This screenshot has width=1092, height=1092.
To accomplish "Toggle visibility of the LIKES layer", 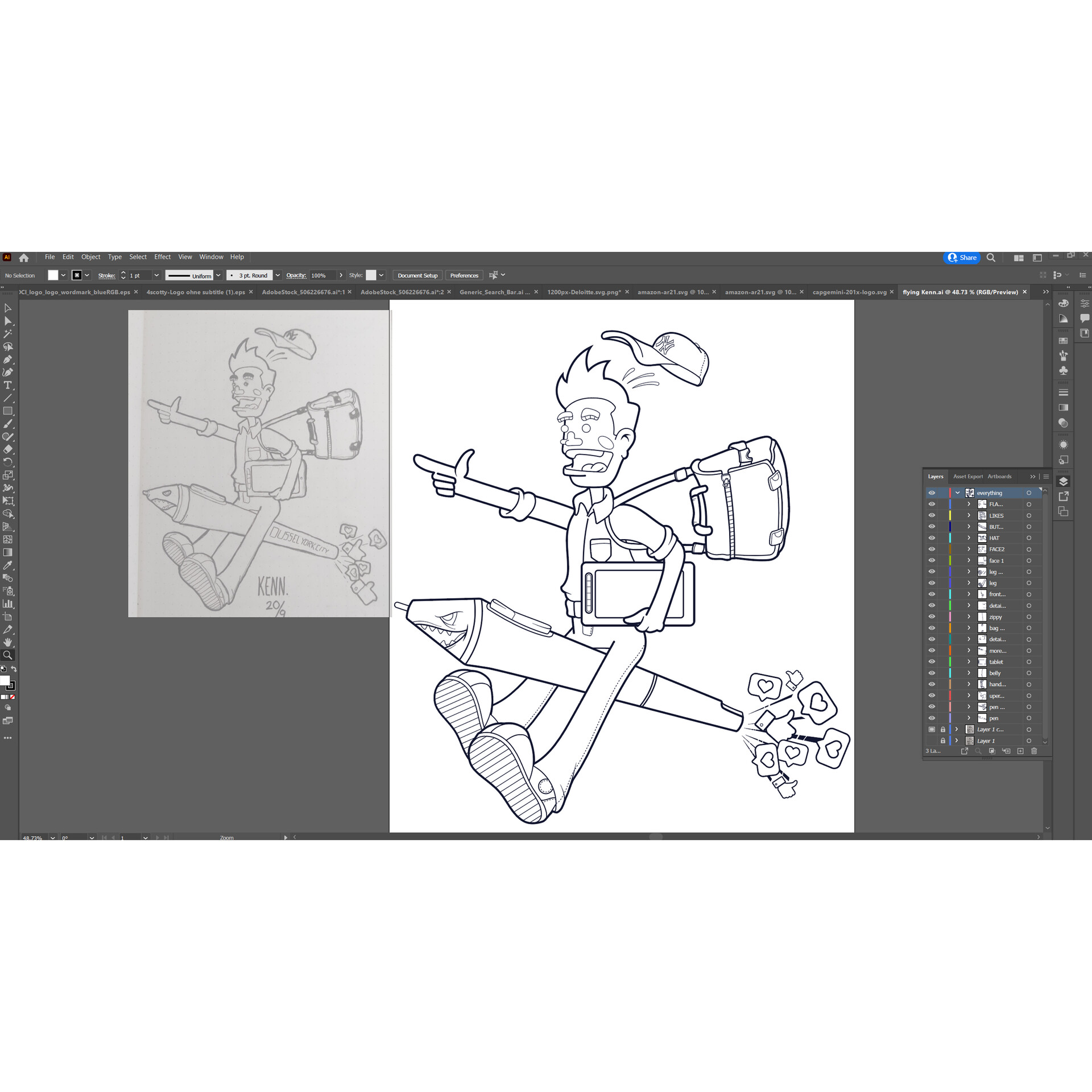I will [932, 515].
